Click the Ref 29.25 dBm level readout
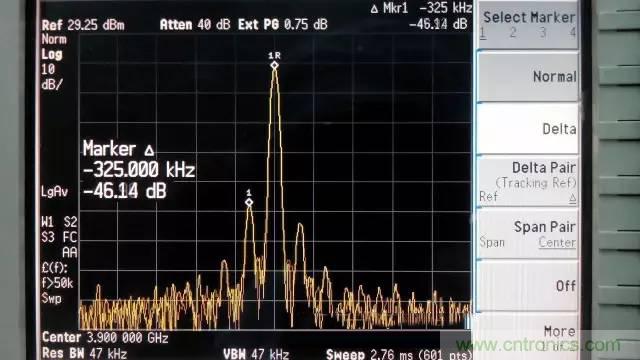640x360 pixels. 83,25
